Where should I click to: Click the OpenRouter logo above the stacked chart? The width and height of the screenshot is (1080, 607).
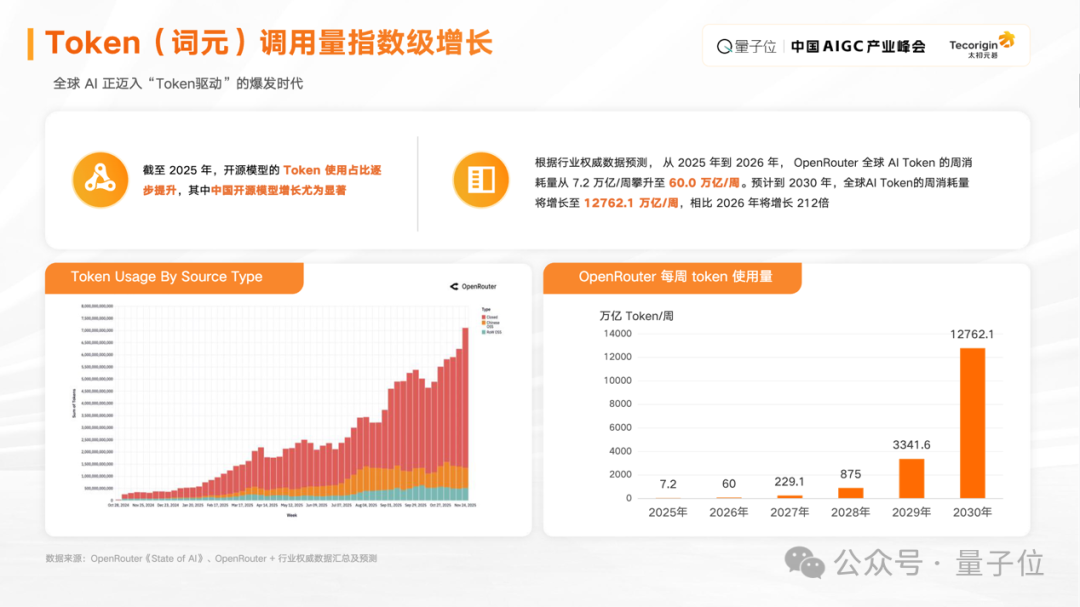[x=473, y=287]
